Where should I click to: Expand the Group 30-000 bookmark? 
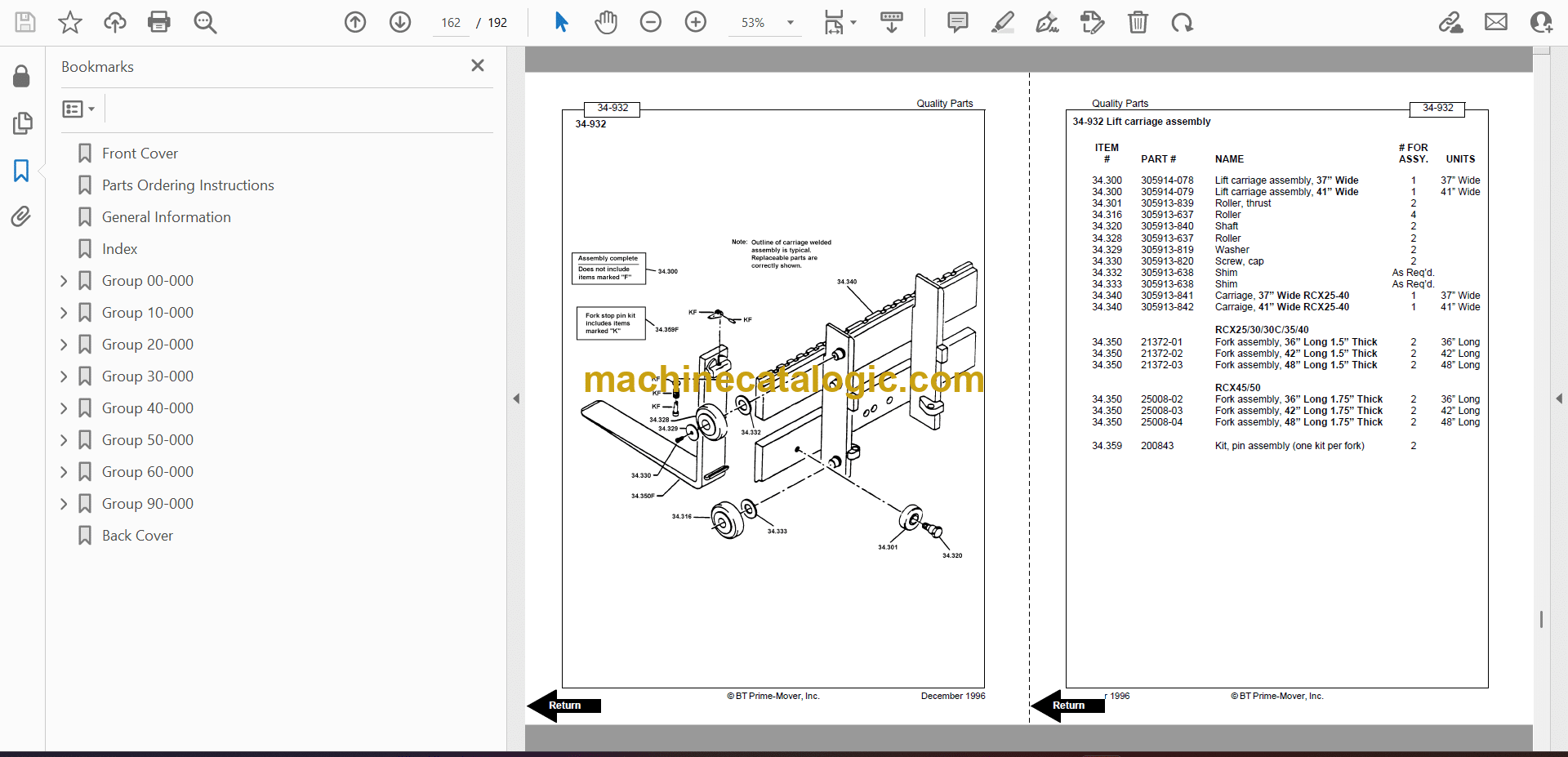tap(64, 376)
